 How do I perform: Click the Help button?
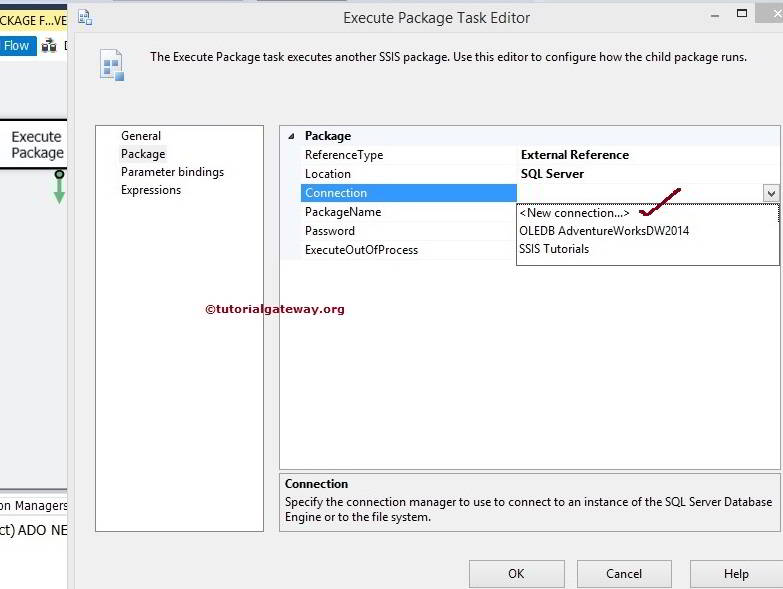point(736,574)
